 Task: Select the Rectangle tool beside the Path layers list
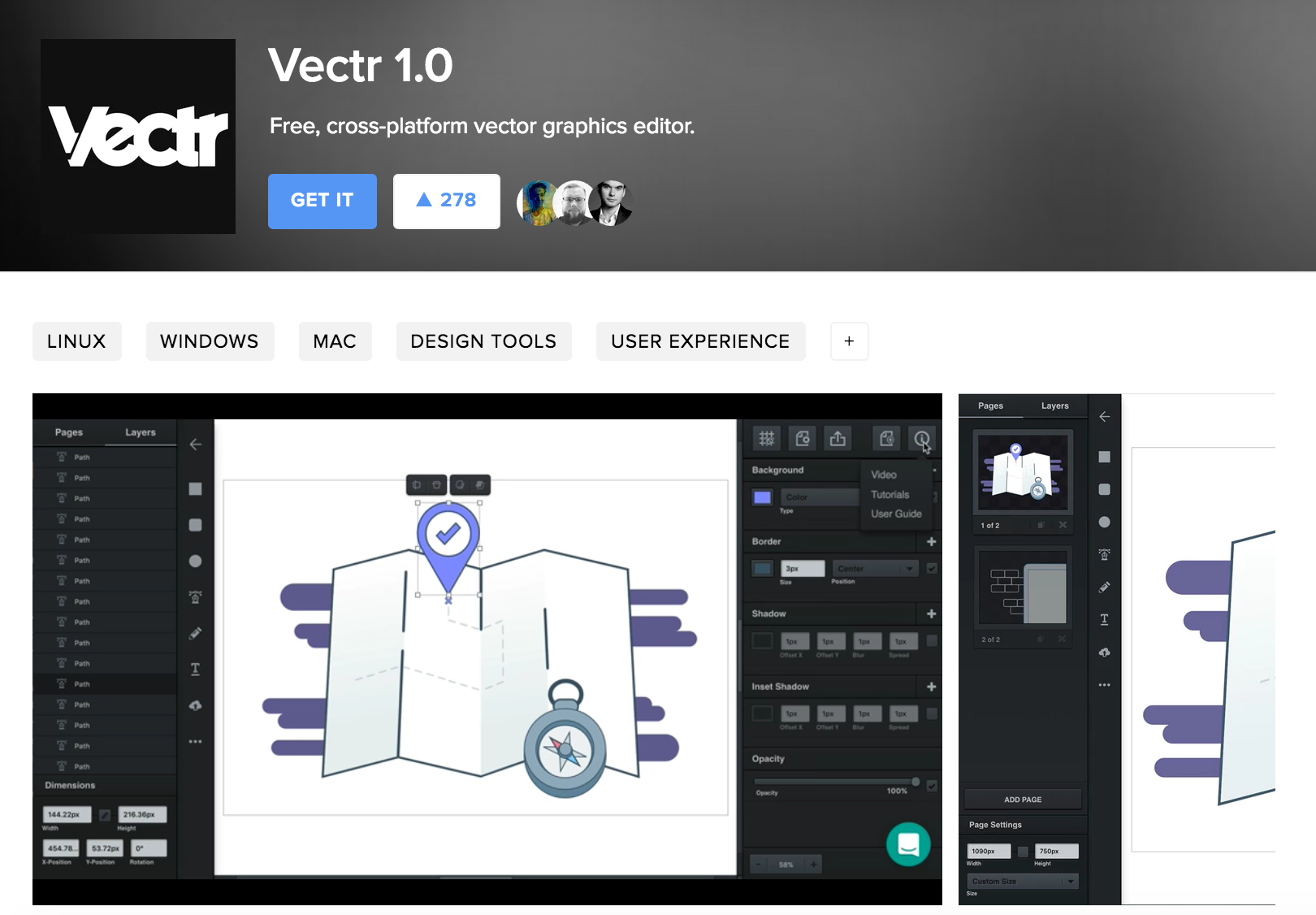195,488
